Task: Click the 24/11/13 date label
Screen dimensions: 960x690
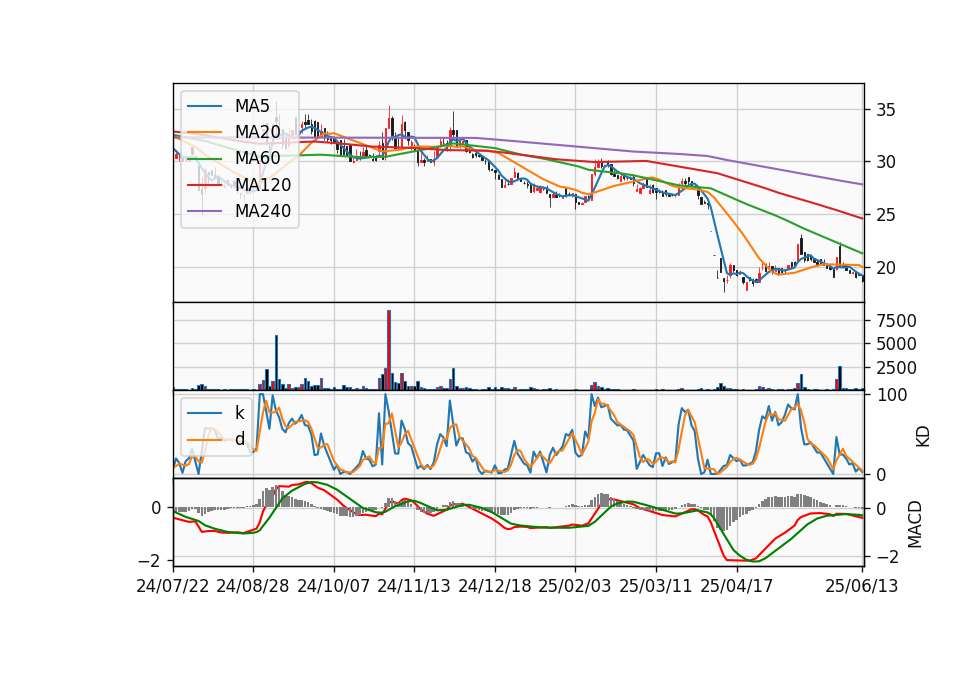Action: point(414,586)
